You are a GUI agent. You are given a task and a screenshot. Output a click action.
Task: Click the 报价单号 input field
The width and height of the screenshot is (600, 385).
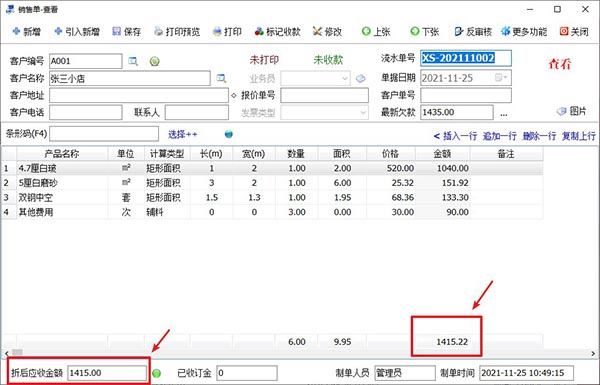tap(324, 95)
